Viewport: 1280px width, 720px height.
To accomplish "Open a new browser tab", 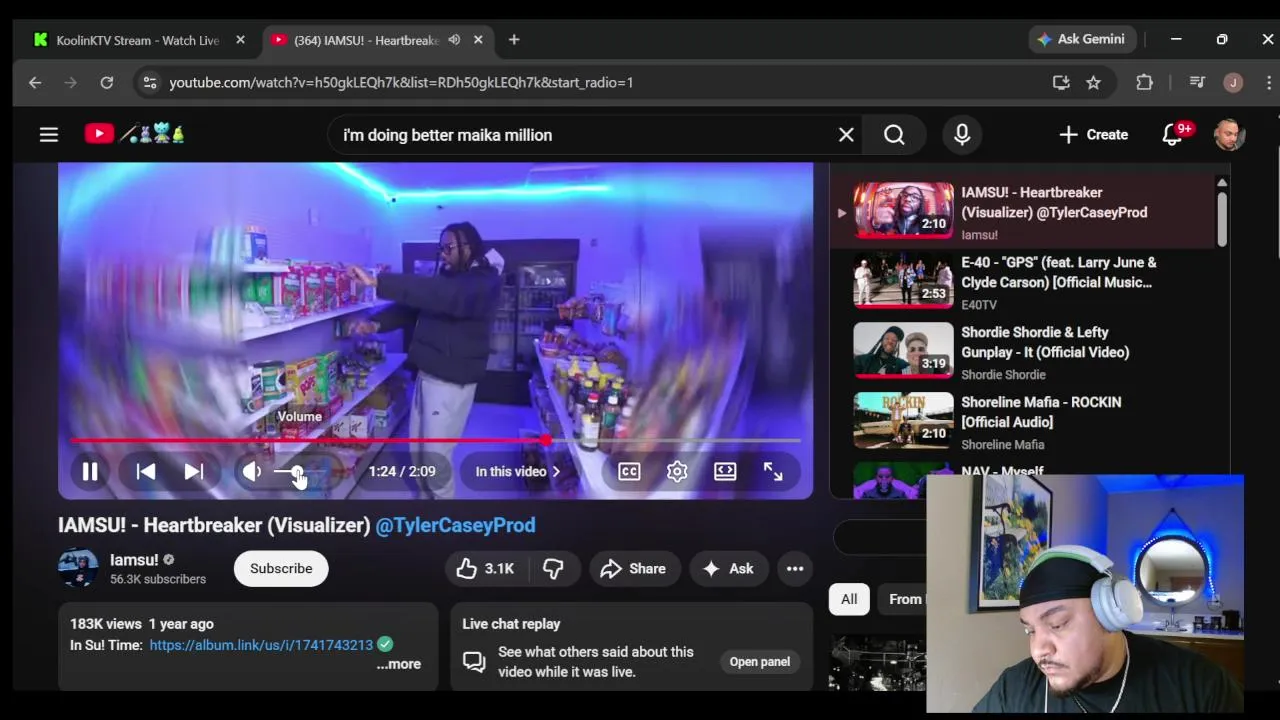I will [514, 40].
